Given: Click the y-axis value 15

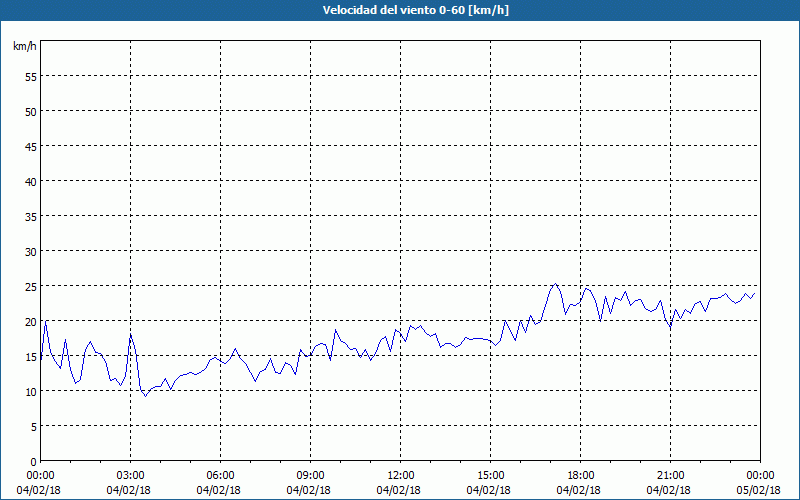Looking at the screenshot, I should 31,357.
